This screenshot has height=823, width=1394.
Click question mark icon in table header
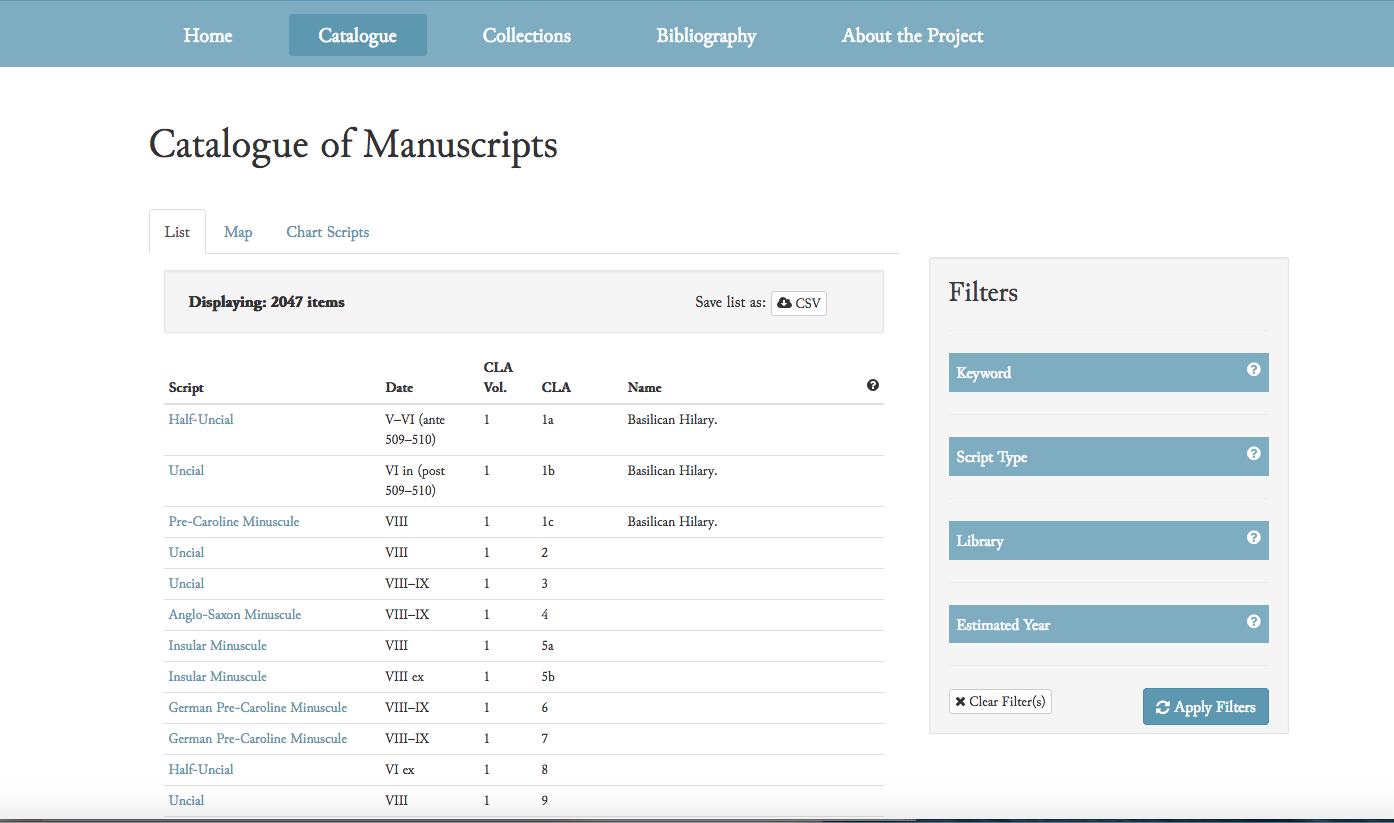point(873,386)
